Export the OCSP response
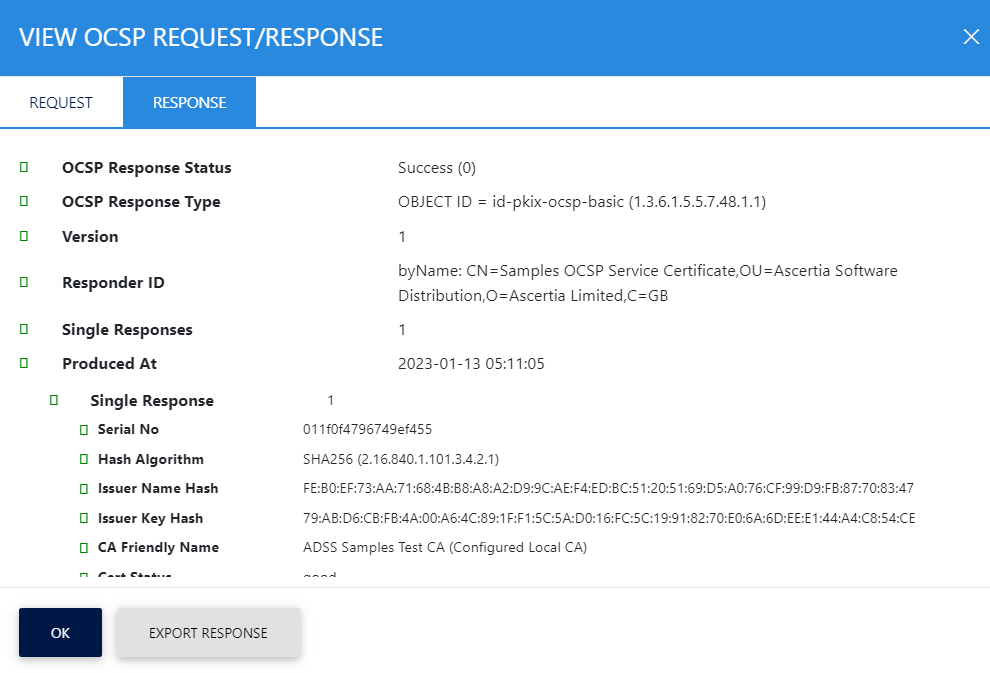This screenshot has height=673, width=990. (208, 633)
